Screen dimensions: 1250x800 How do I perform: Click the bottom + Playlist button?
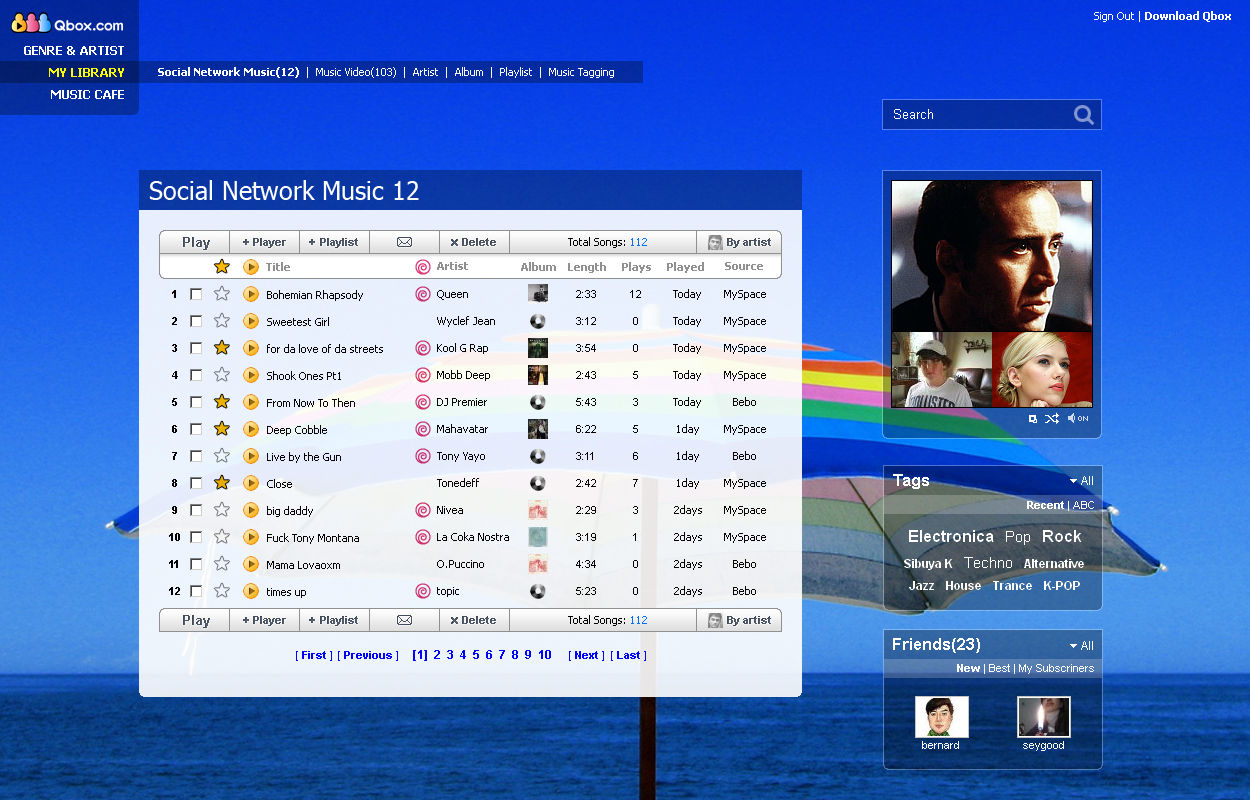[x=334, y=620]
